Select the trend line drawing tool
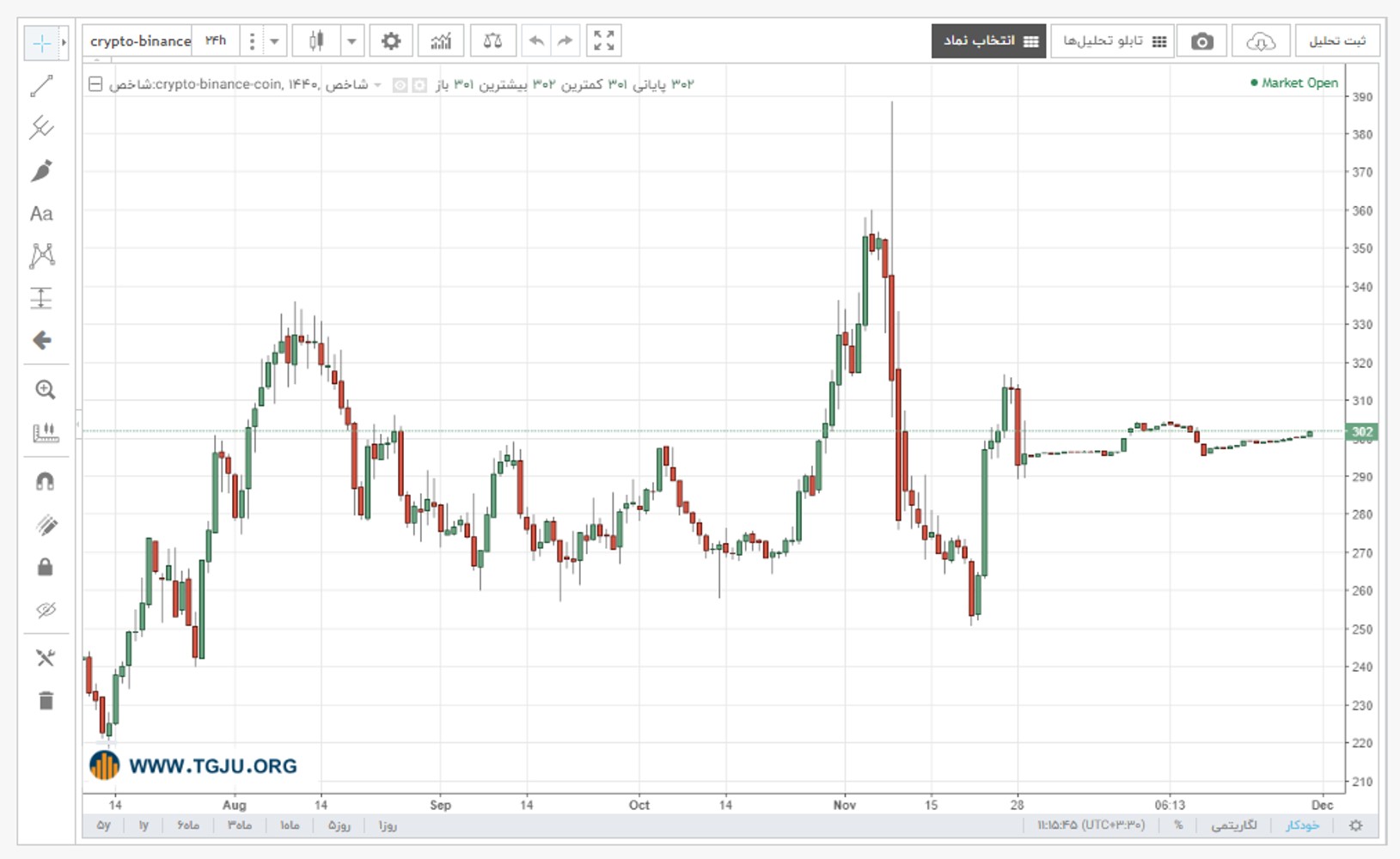 (41, 85)
